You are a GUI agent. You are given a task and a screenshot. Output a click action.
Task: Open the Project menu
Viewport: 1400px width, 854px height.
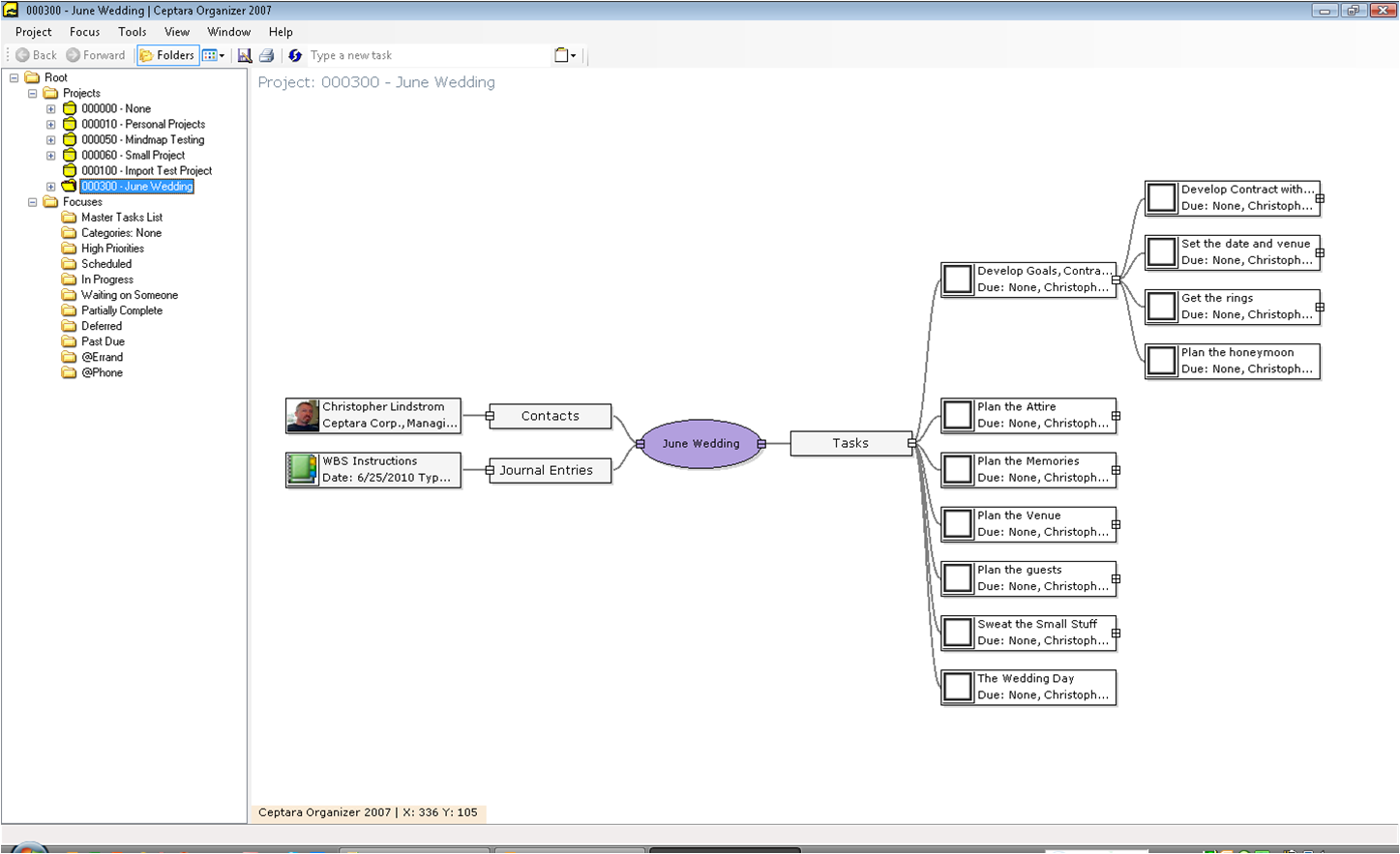34,32
